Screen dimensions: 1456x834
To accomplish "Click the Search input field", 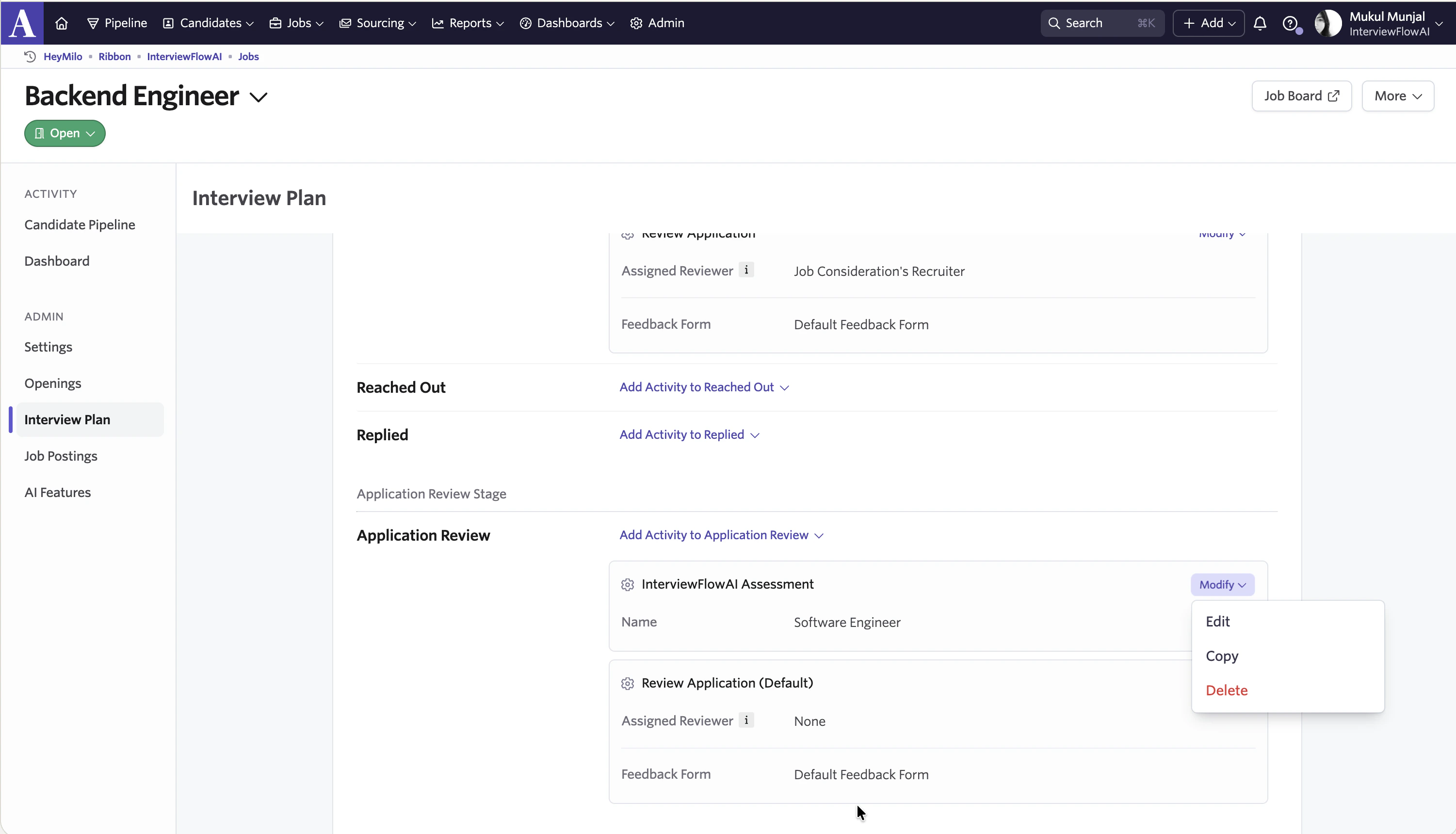I will (1101, 23).
